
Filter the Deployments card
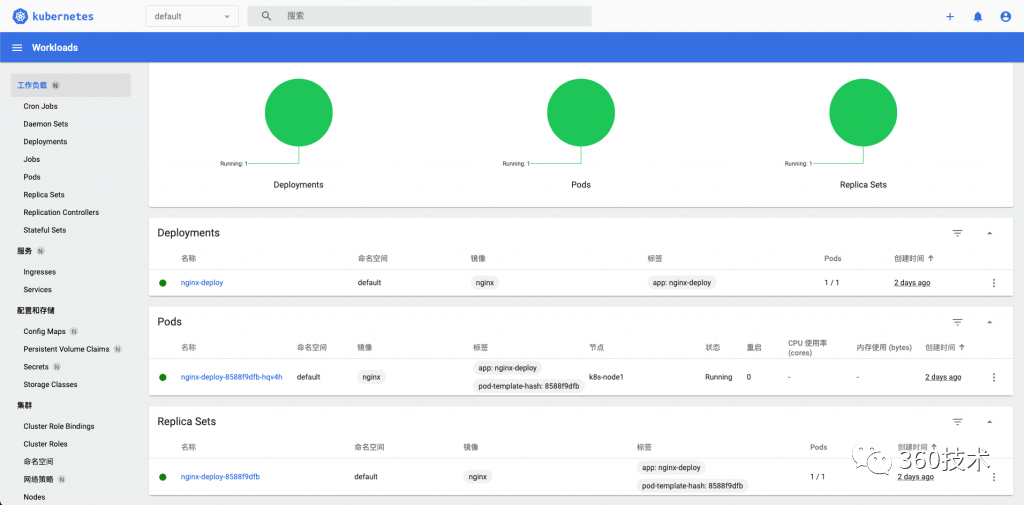pyautogui.click(x=957, y=233)
